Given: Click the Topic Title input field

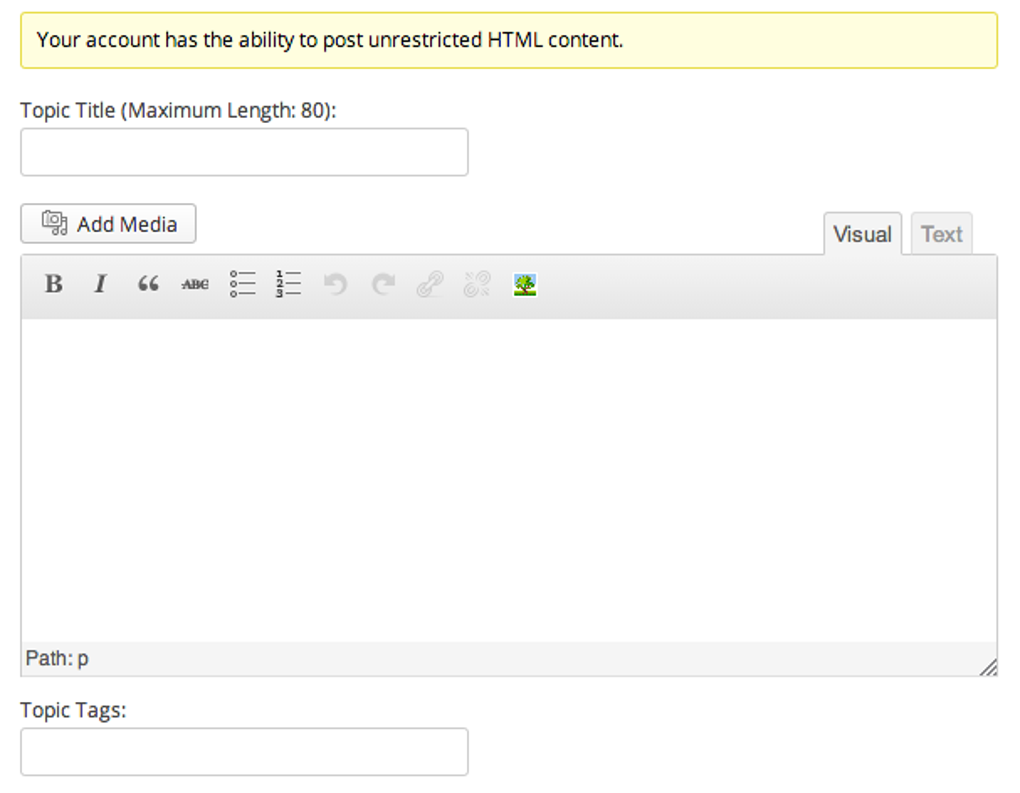Looking at the screenshot, I should pos(244,151).
